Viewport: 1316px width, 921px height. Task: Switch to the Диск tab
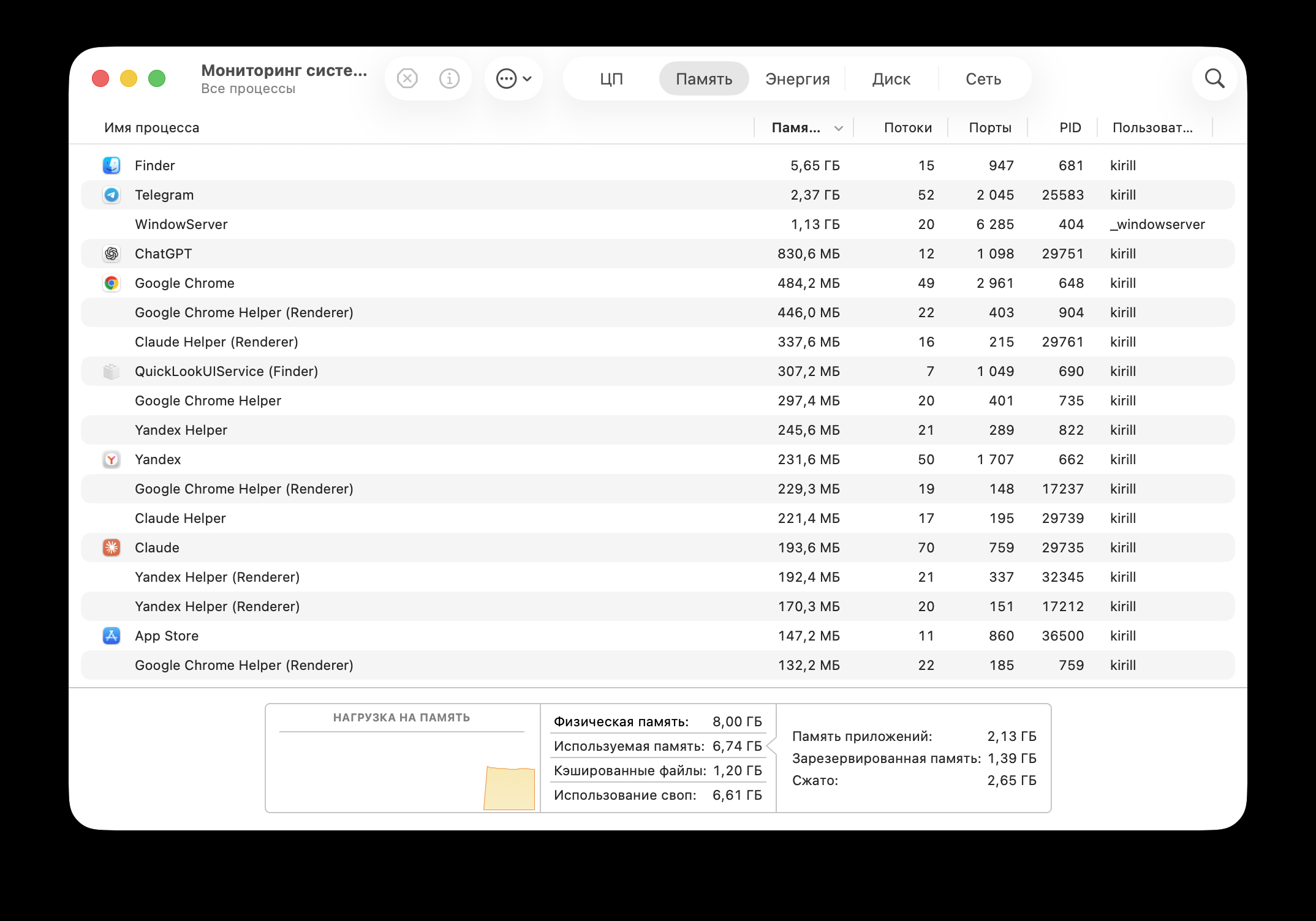point(891,79)
